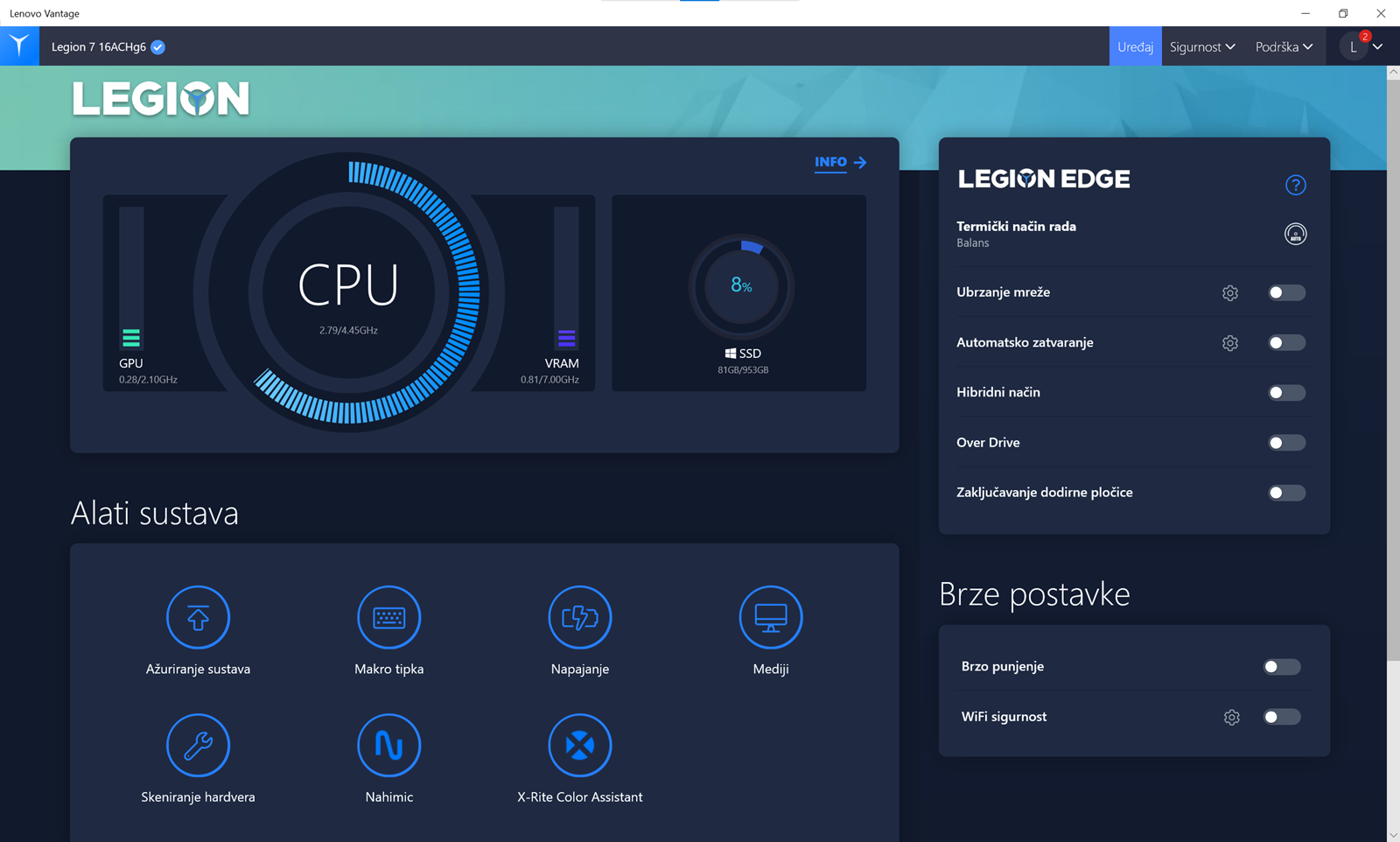
Task: Click the LEGION EDGE panel title
Action: click(1044, 179)
